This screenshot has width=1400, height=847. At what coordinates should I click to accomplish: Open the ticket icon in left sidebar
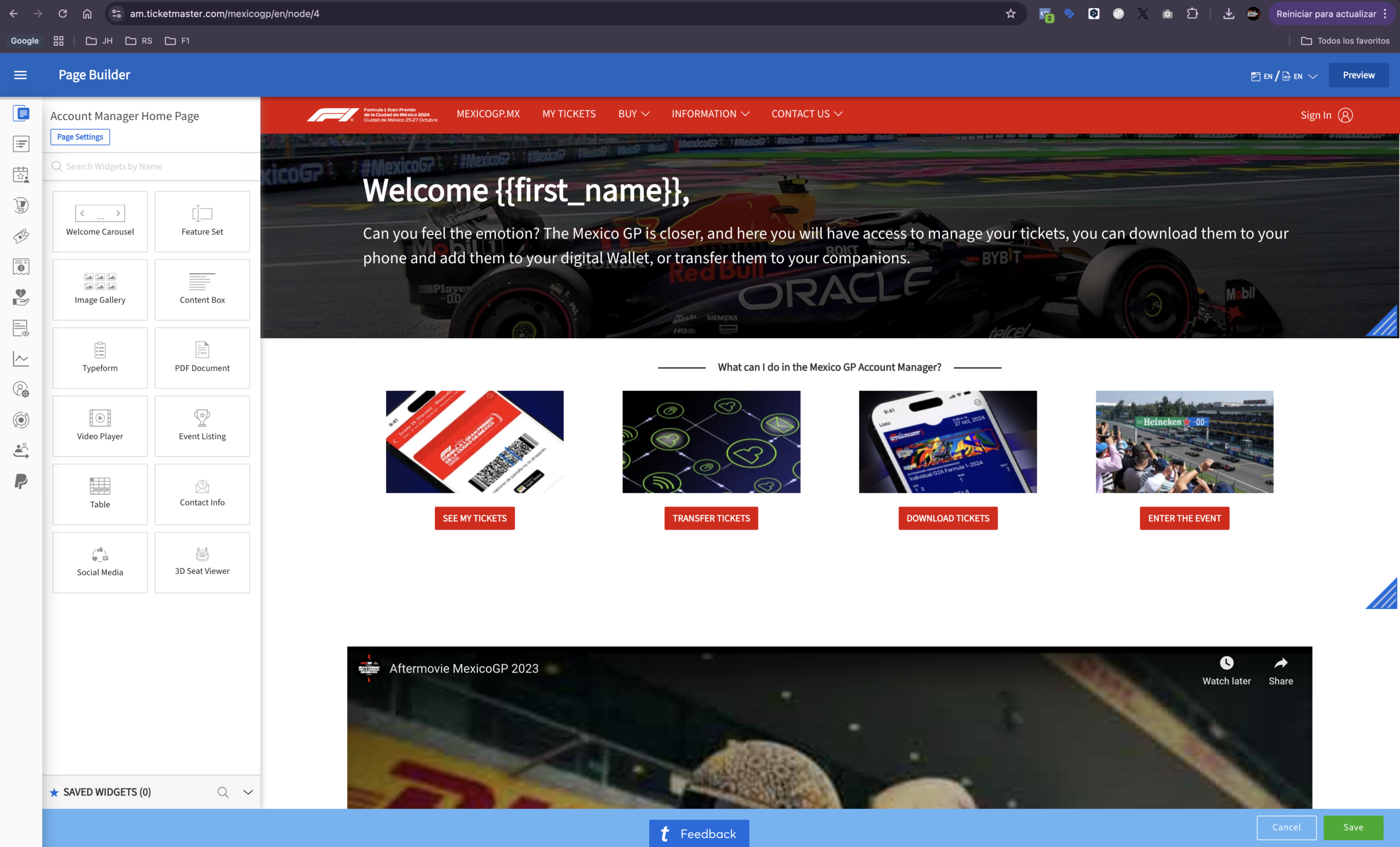click(x=21, y=236)
